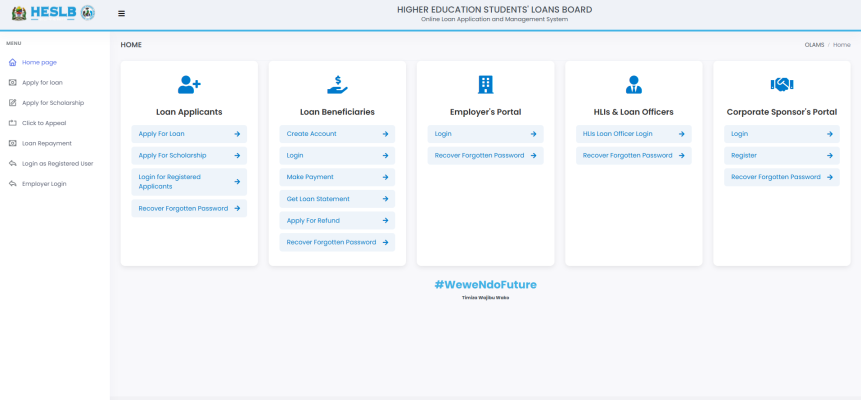
Task: Recover Forgotten Password under Loan Beneficiaries
Action: [331, 242]
